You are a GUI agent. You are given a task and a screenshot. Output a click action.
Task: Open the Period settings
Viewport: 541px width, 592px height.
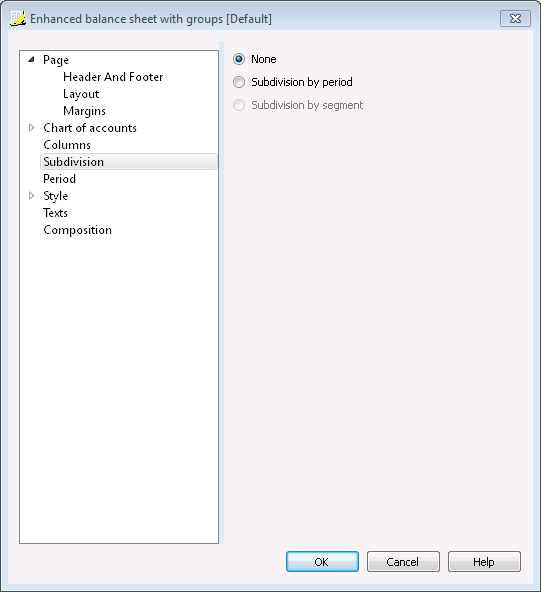pyautogui.click(x=60, y=179)
